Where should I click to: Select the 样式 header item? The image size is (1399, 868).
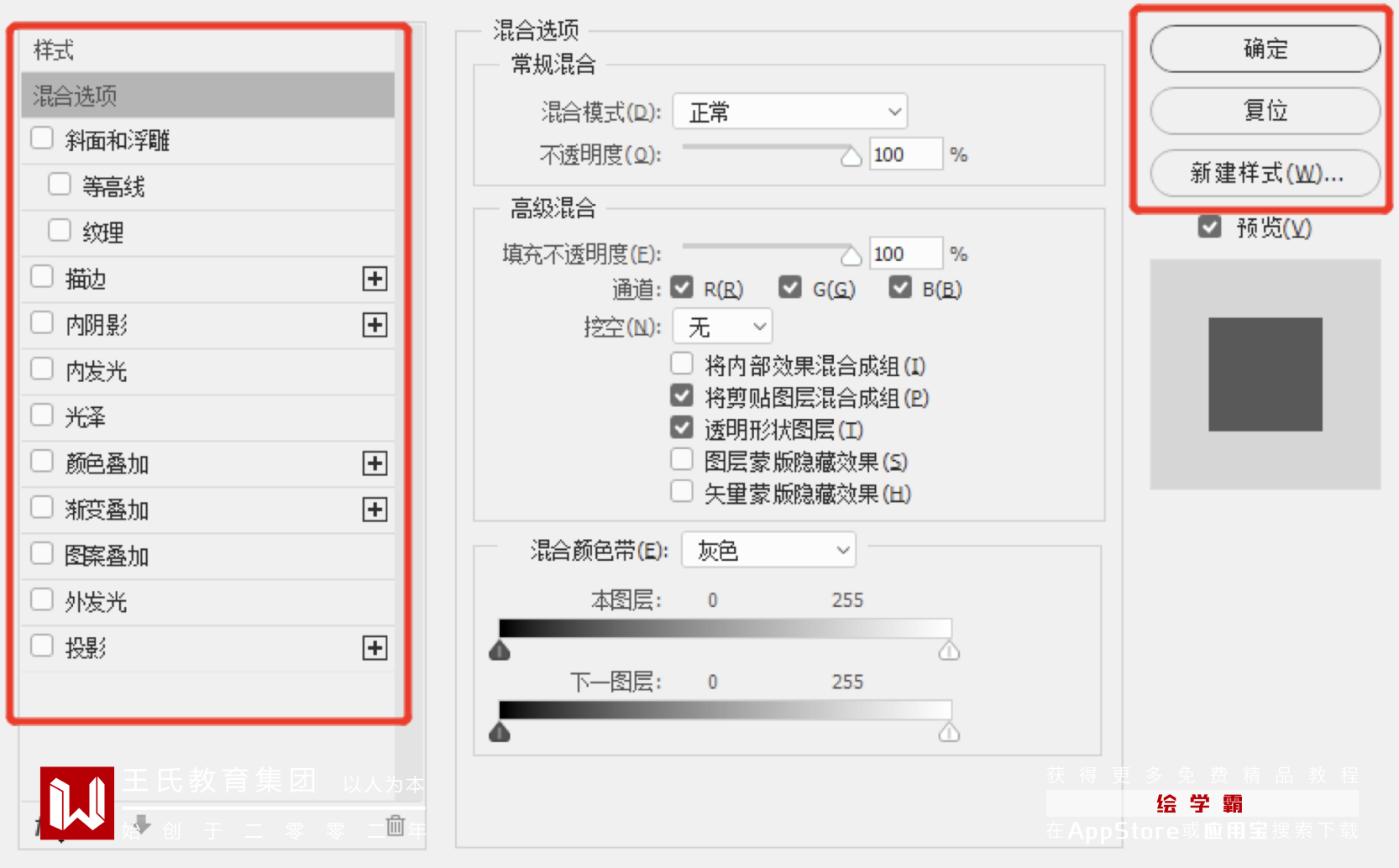tap(207, 50)
